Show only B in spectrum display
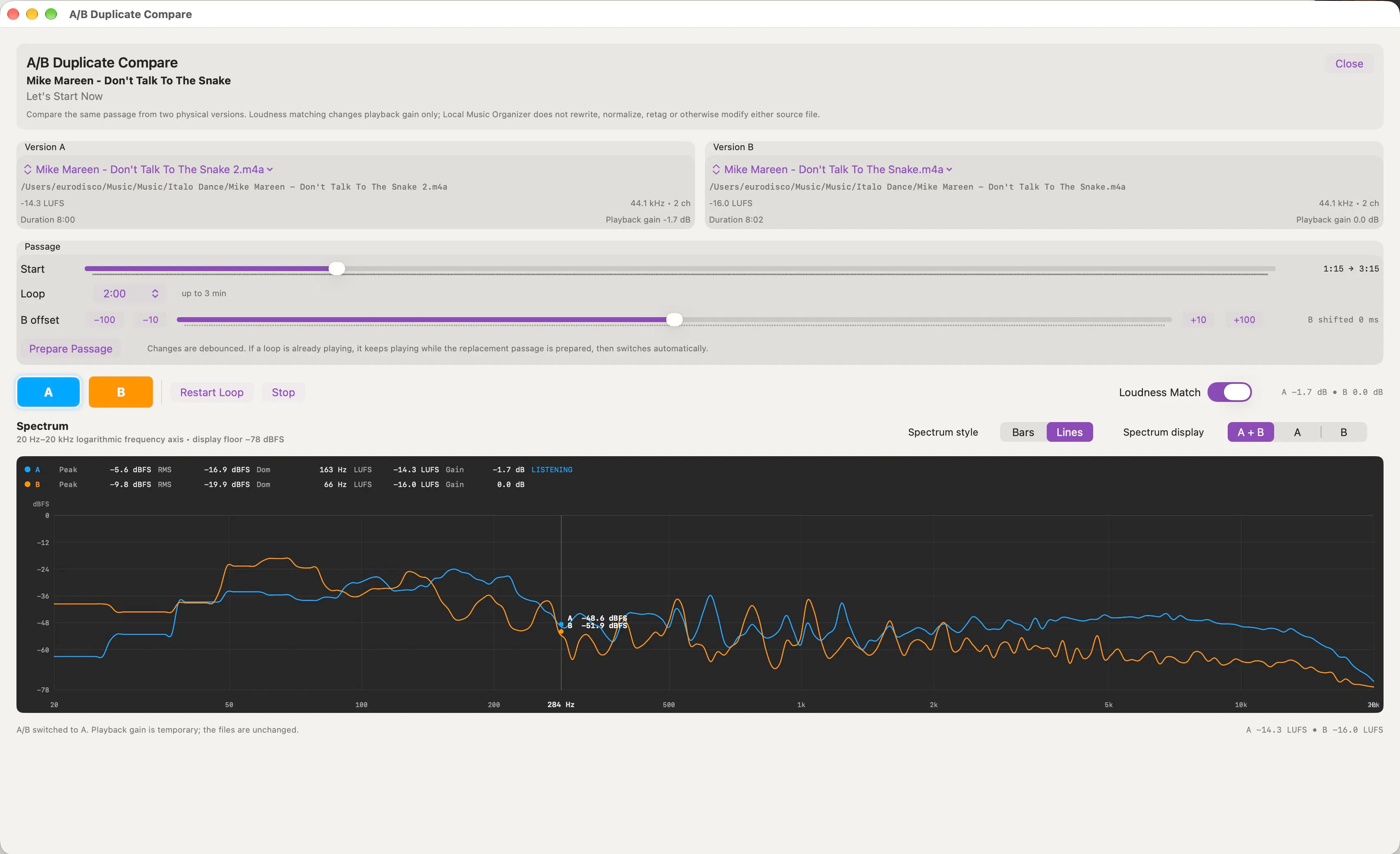Screen dimensions: 1400x854 click(1344, 432)
